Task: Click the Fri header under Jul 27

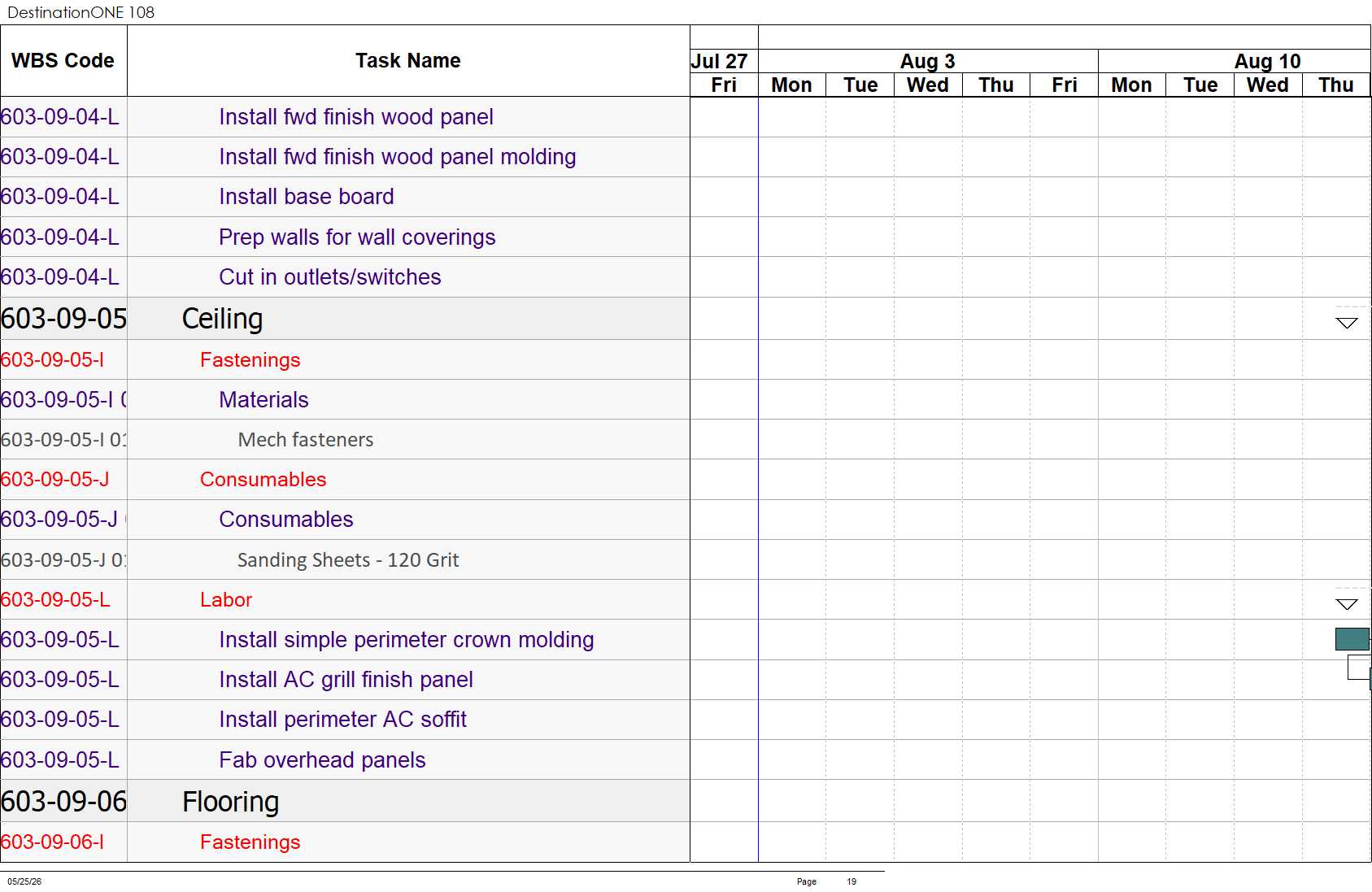Action: tap(724, 85)
